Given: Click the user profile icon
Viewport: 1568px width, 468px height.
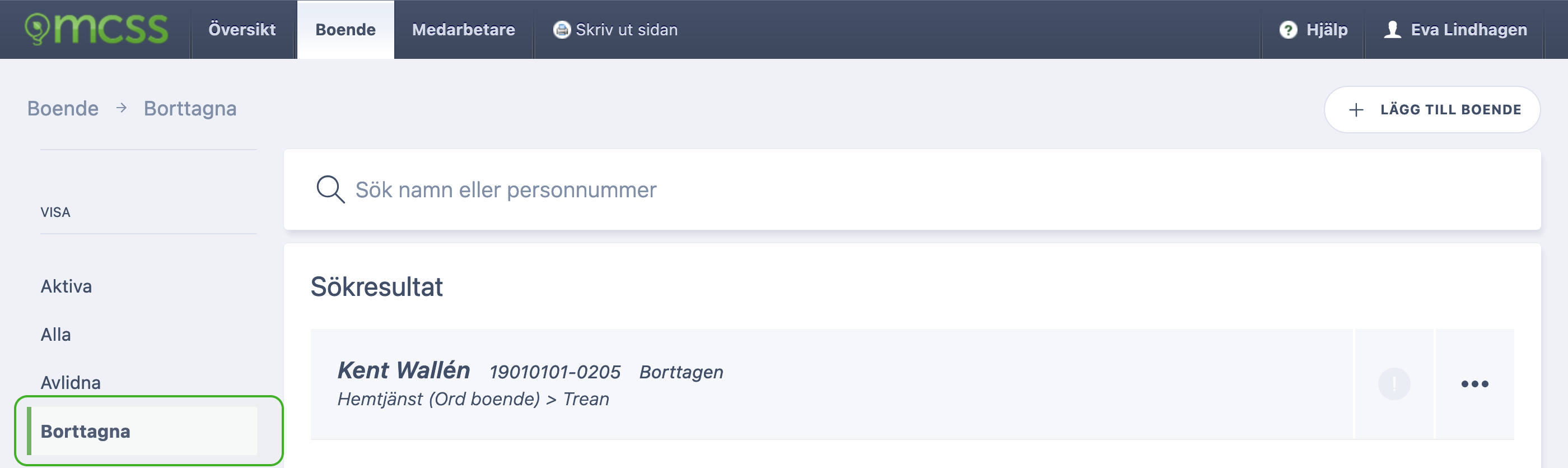Looking at the screenshot, I should tap(1392, 29).
